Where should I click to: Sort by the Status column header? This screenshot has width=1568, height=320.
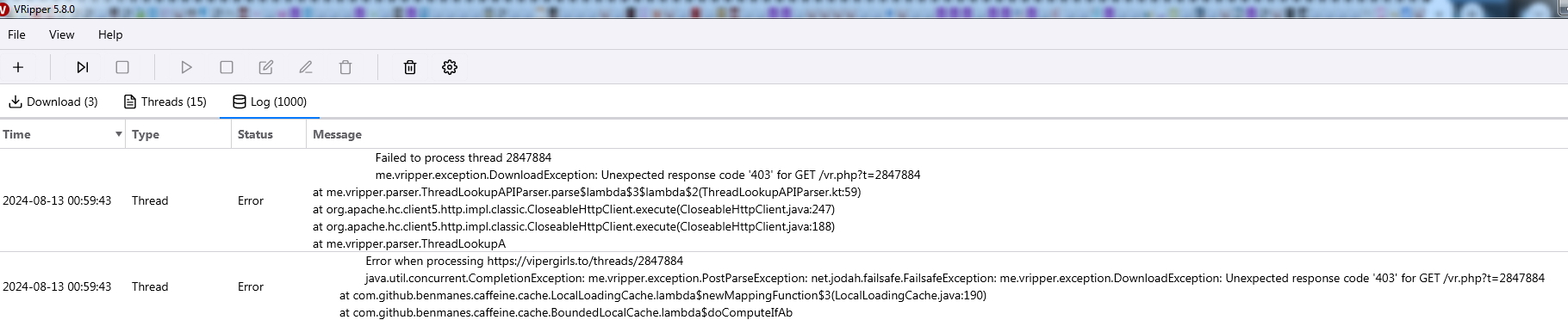[x=269, y=134]
